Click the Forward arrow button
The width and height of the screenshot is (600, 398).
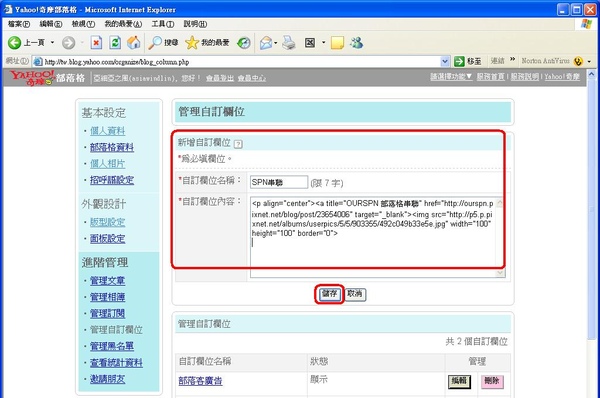tap(68, 42)
